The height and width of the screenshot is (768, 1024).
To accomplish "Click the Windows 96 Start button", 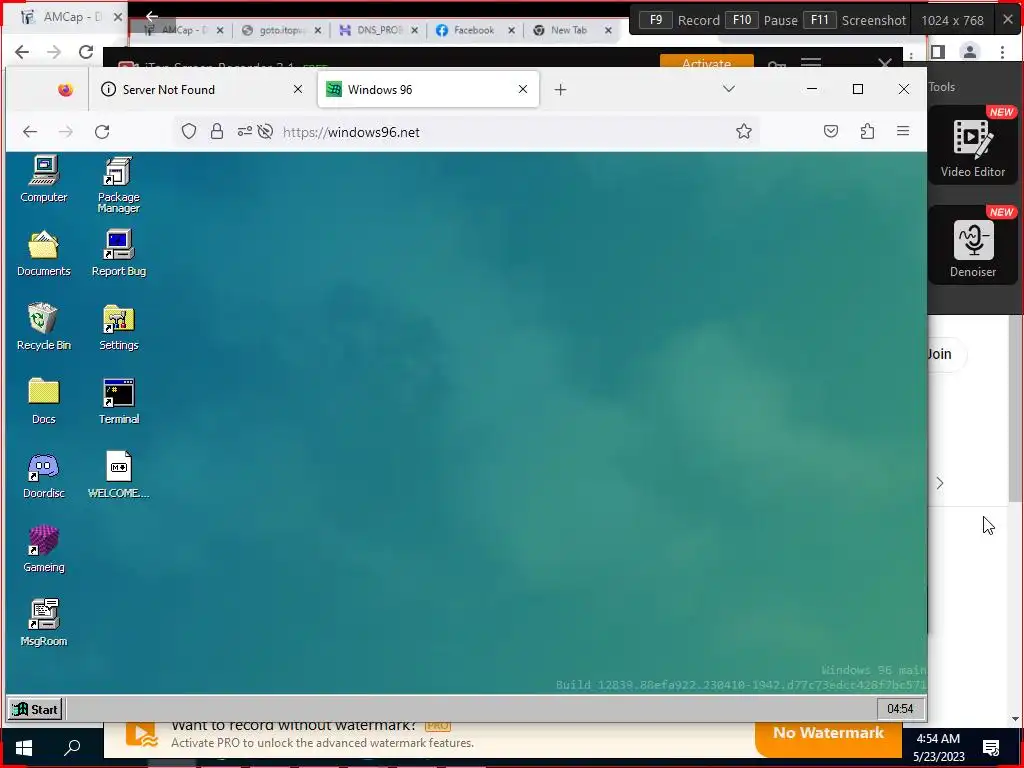I will (35, 709).
